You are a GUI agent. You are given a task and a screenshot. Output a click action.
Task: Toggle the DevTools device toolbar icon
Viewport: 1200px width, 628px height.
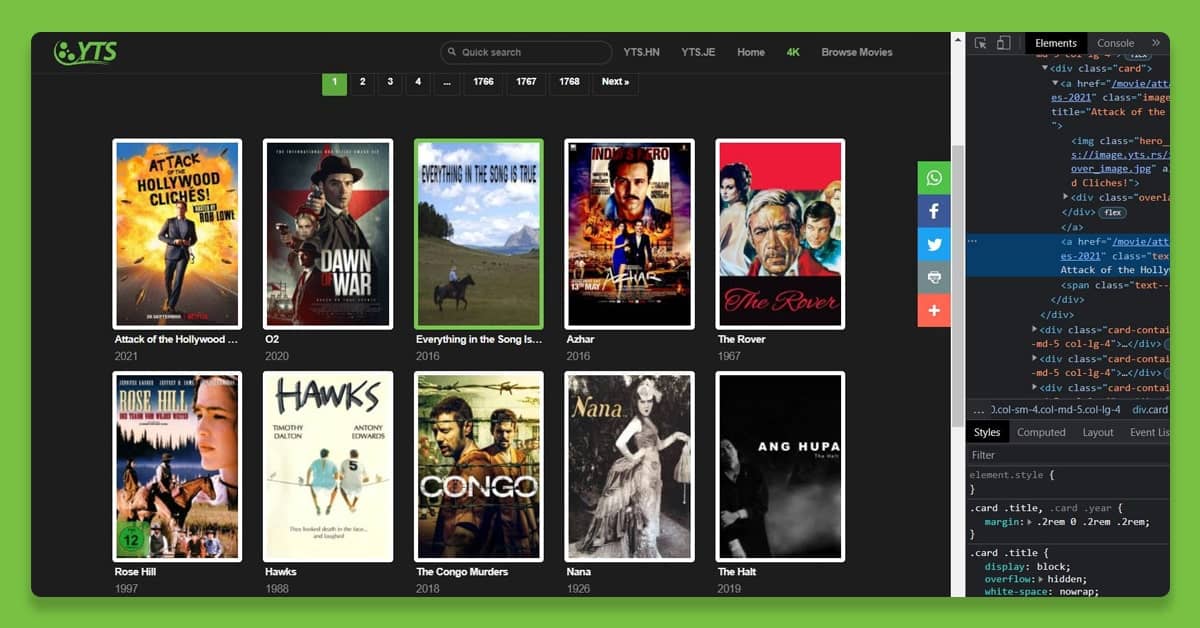pos(1003,43)
